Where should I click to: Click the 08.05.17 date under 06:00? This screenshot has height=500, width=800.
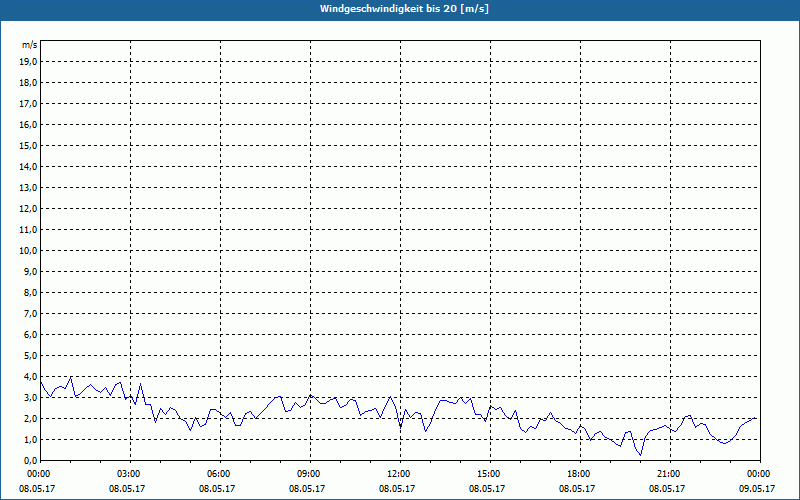217,489
